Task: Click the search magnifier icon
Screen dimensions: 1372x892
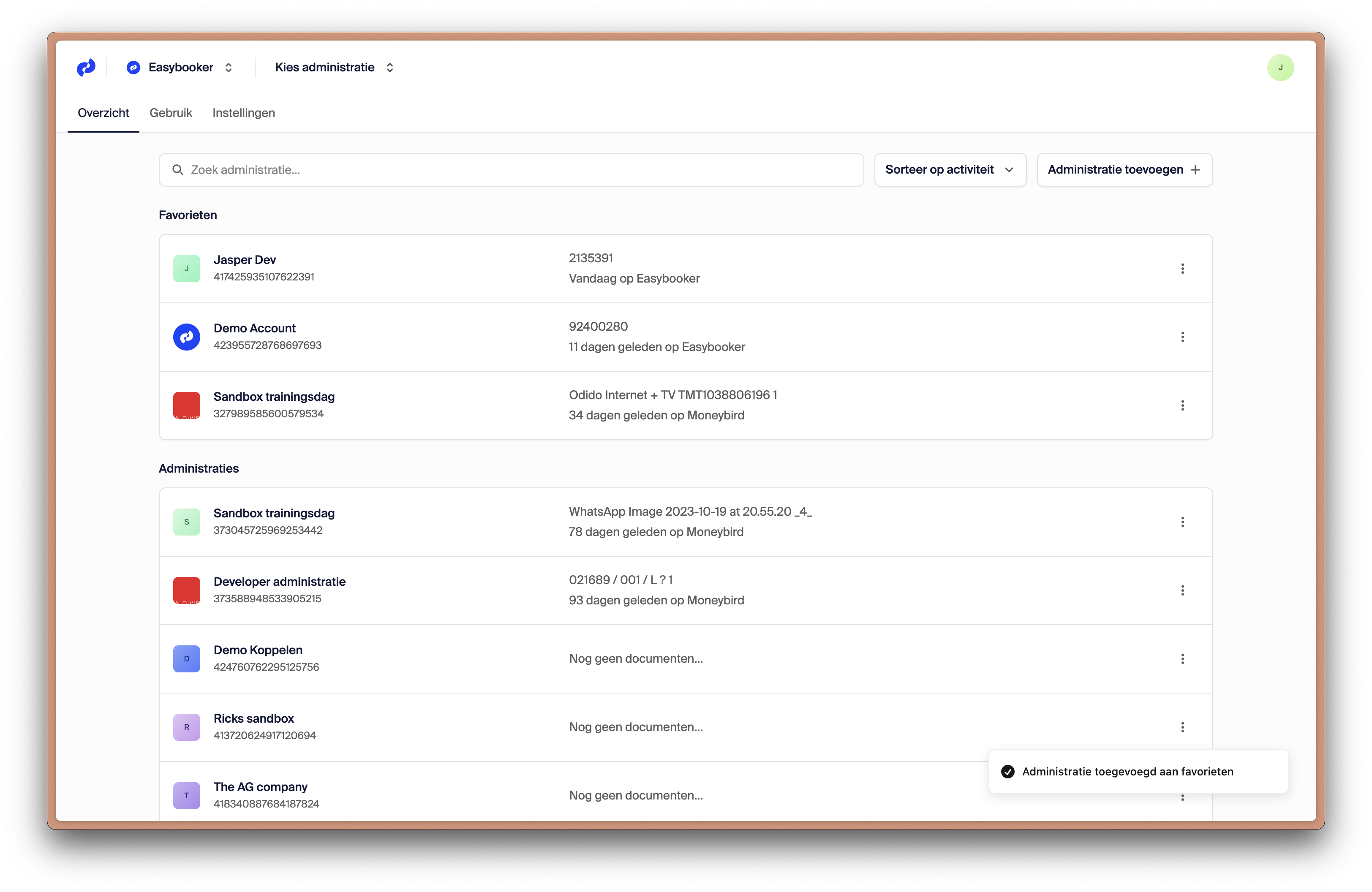Action: (177, 170)
